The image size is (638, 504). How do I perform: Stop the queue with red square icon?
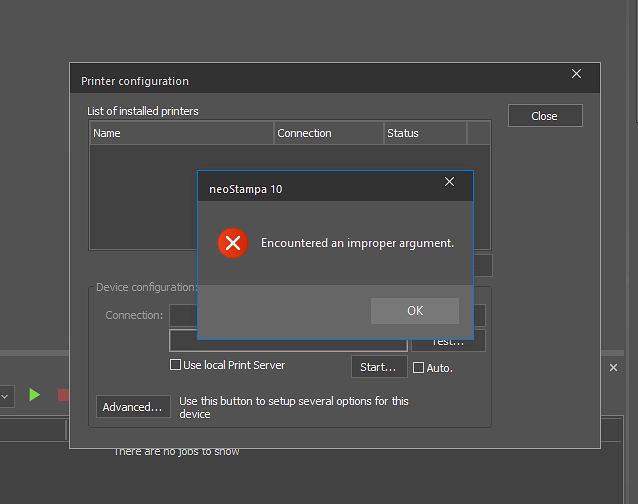[63, 395]
